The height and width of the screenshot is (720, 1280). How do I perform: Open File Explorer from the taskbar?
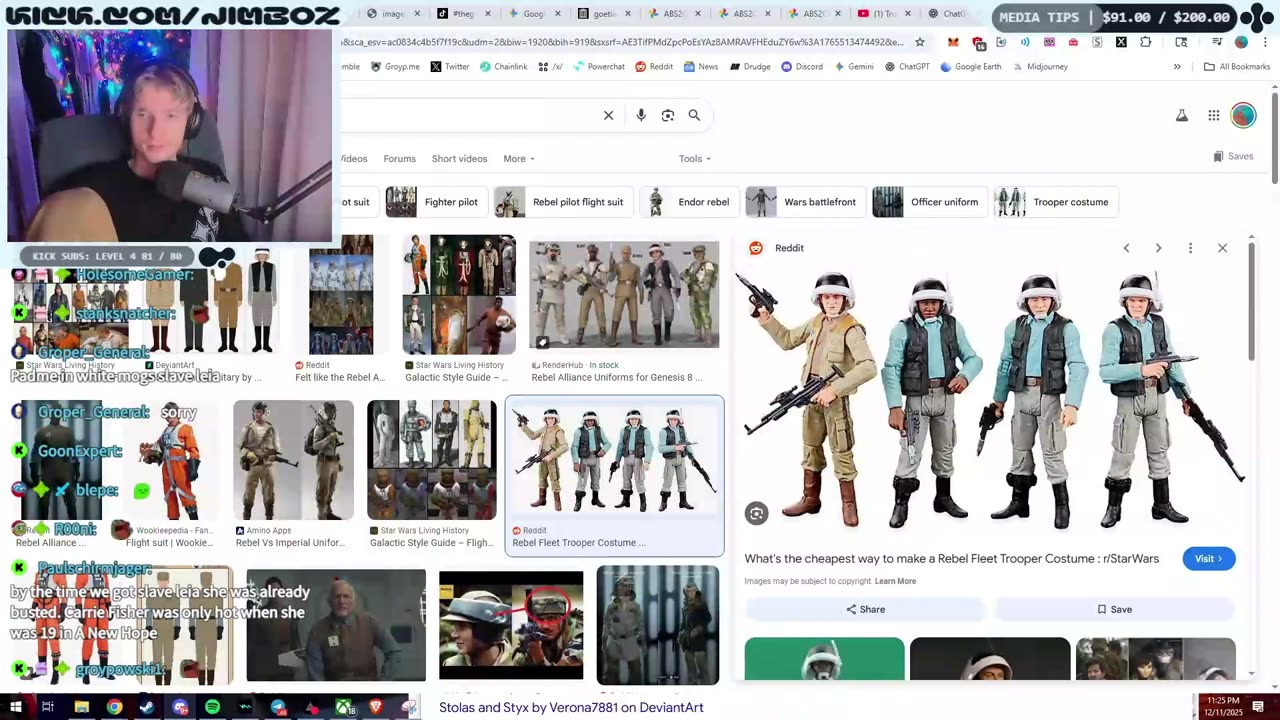point(81,707)
